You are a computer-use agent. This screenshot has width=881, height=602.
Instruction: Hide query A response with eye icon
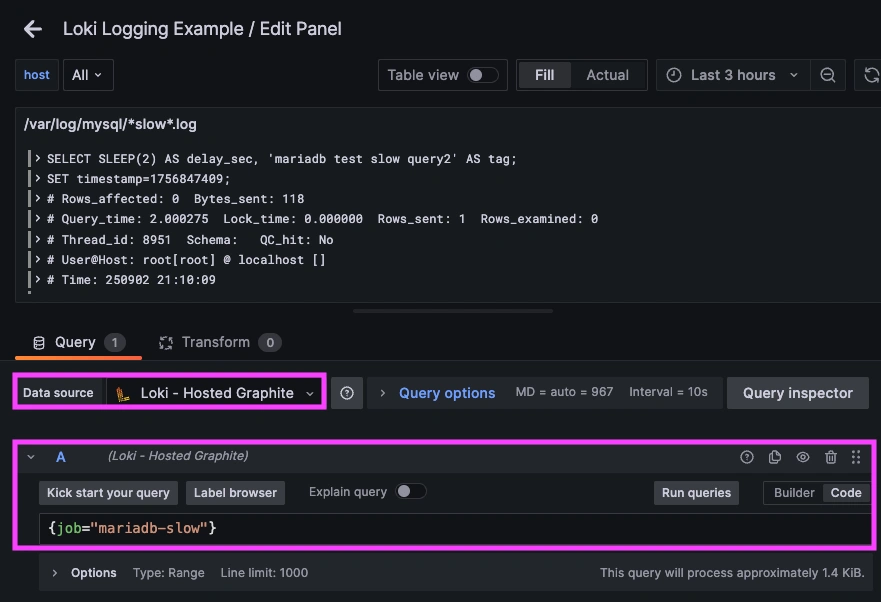(803, 457)
